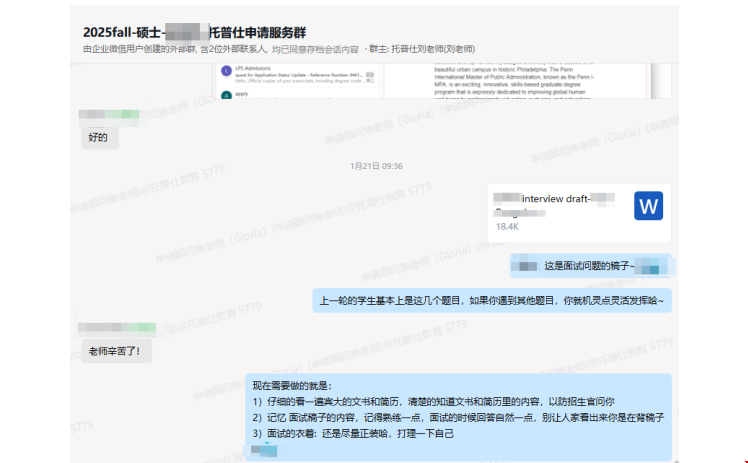Select the line 2）记忆 面试稿子的内容

[458, 418]
